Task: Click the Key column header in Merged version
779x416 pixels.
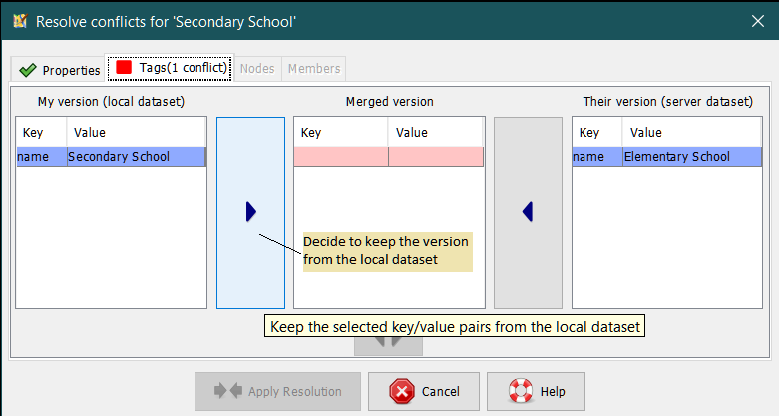Action: [340, 132]
